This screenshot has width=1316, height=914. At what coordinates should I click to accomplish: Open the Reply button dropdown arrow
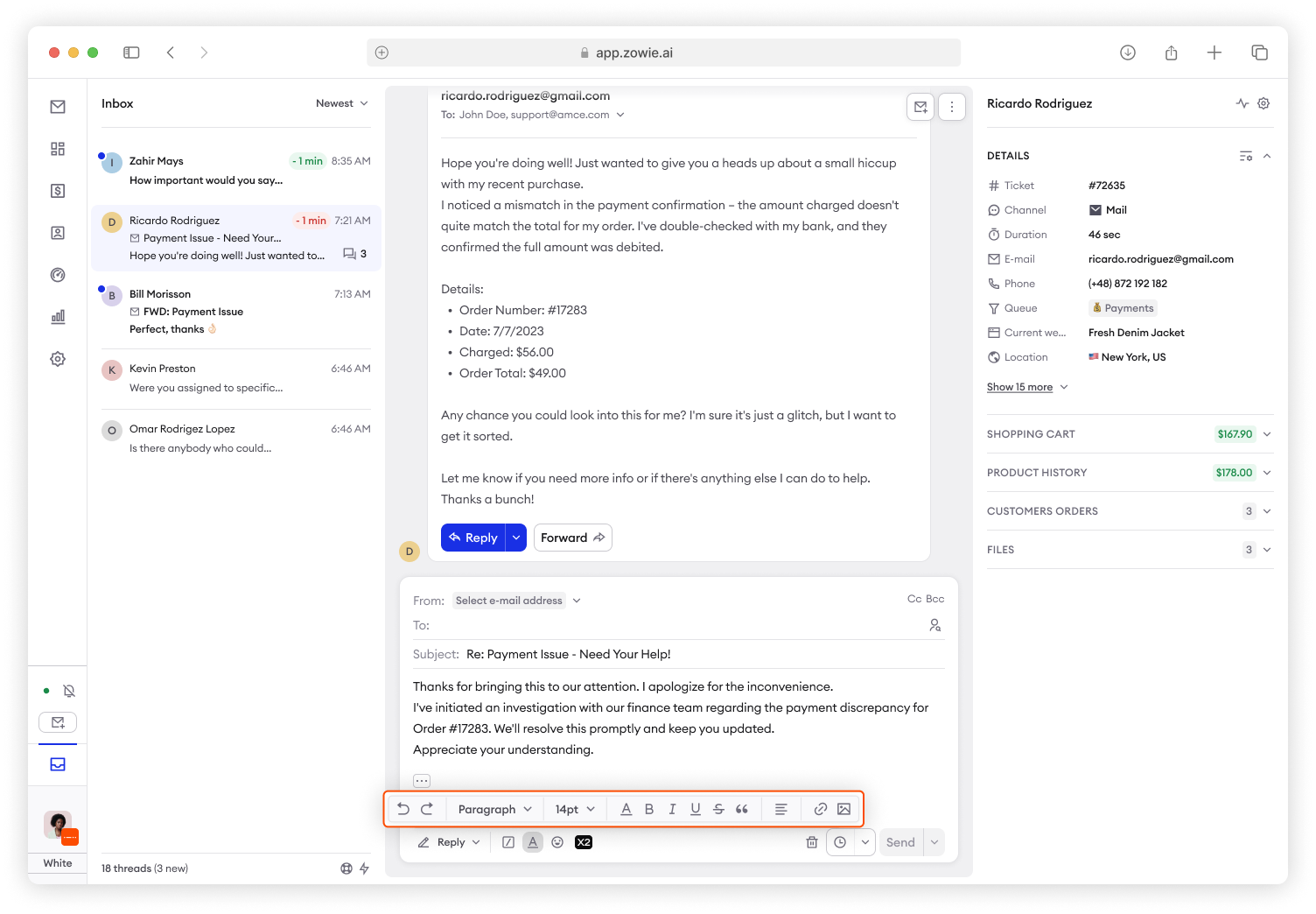(x=516, y=538)
